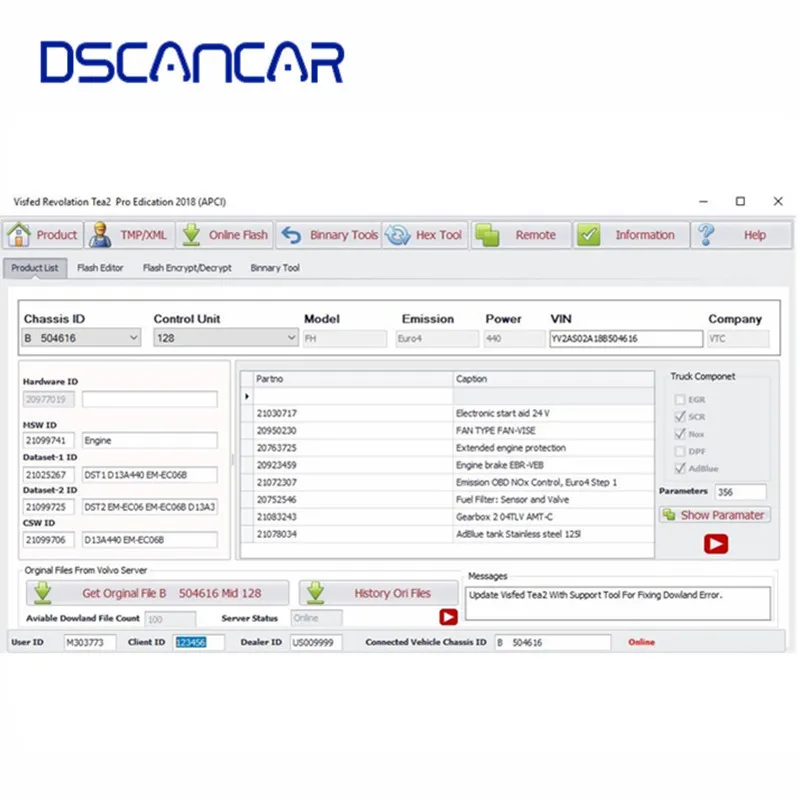Click DST1 D13A440 EM-EC06B field
This screenshot has width=800, height=800.
[x=149, y=475]
